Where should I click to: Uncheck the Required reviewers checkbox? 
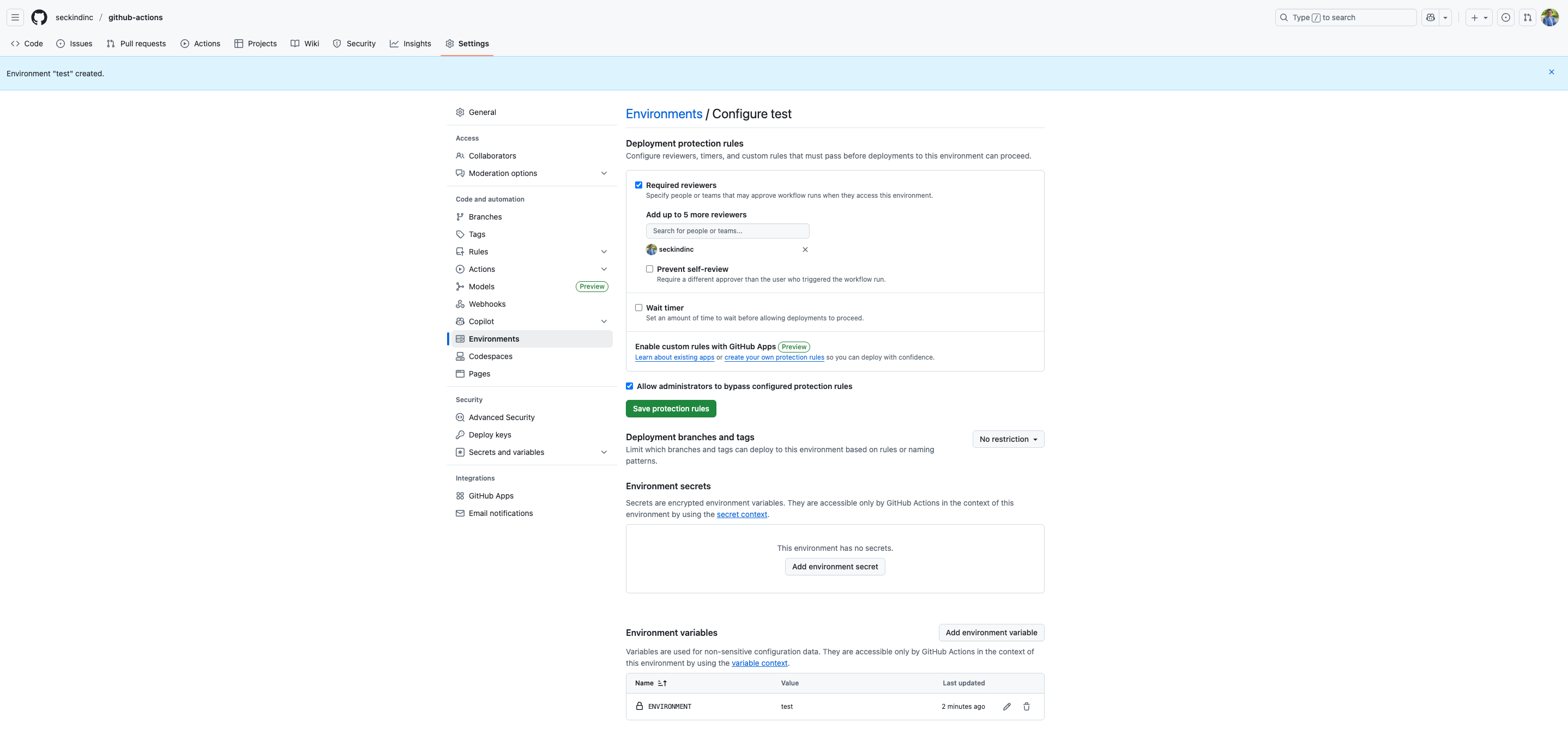tap(638, 185)
